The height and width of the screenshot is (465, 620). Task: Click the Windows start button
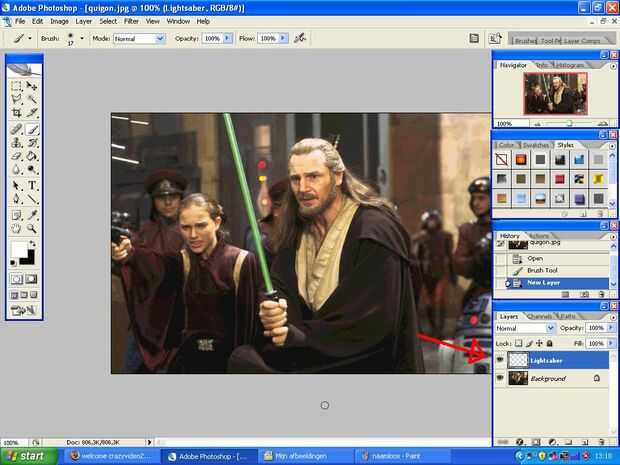coord(28,456)
